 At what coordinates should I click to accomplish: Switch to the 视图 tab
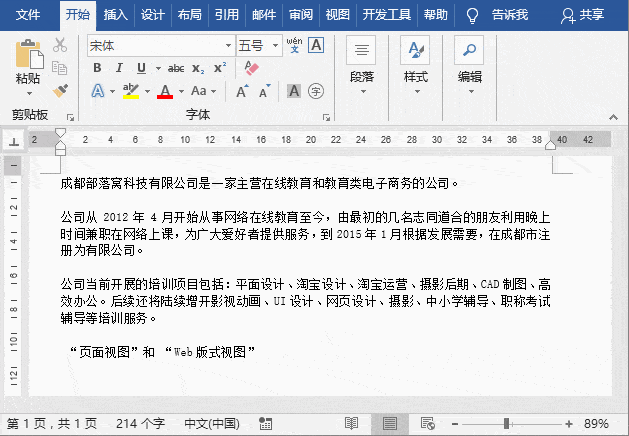pyautogui.click(x=338, y=15)
